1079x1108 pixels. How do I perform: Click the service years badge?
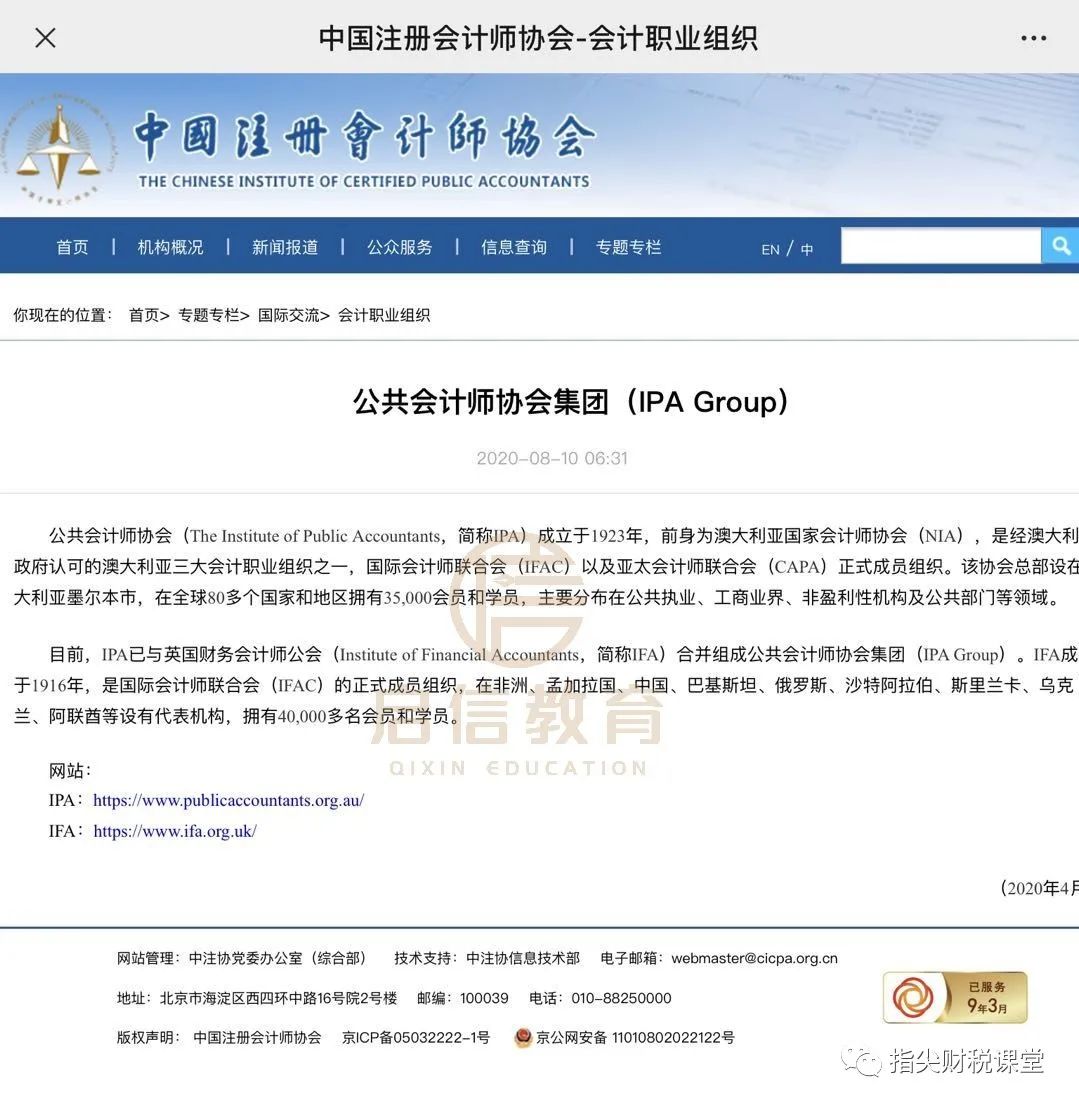click(x=955, y=997)
